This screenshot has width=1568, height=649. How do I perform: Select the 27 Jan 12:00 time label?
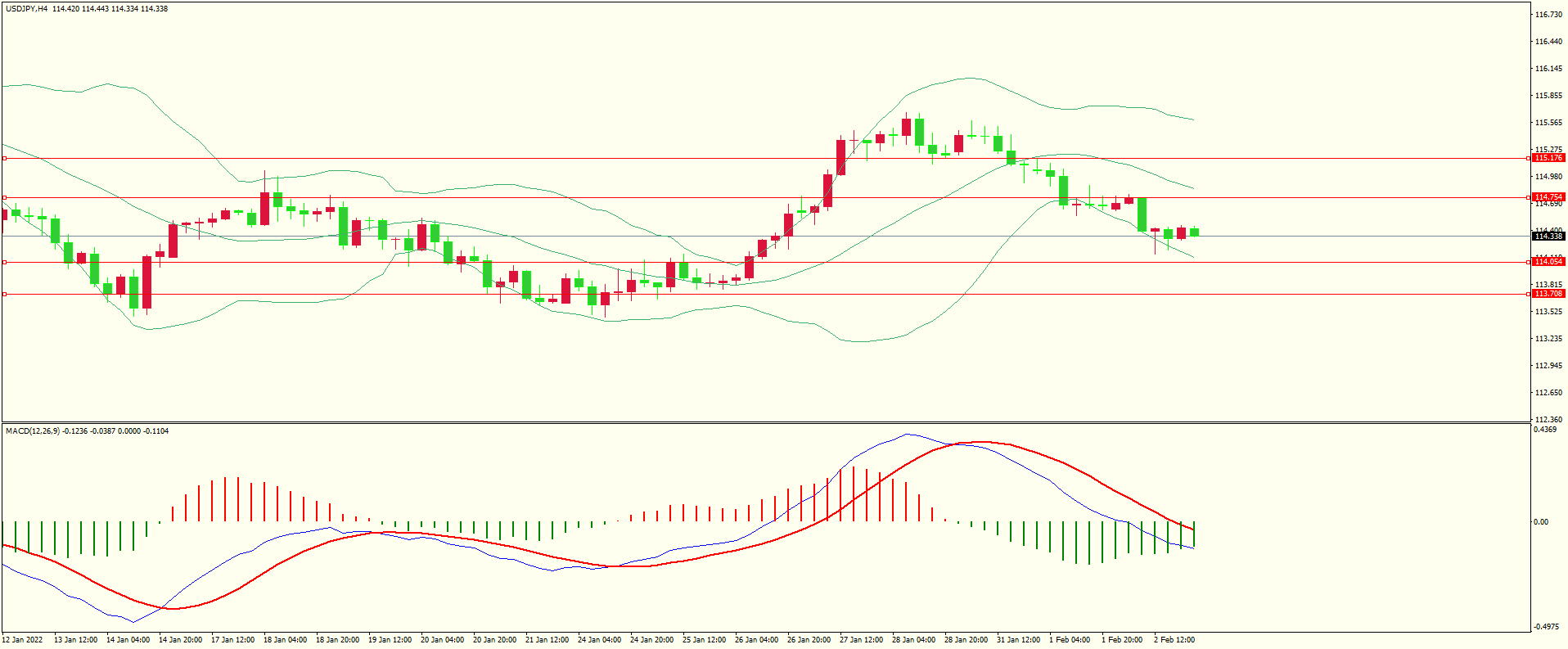click(861, 640)
